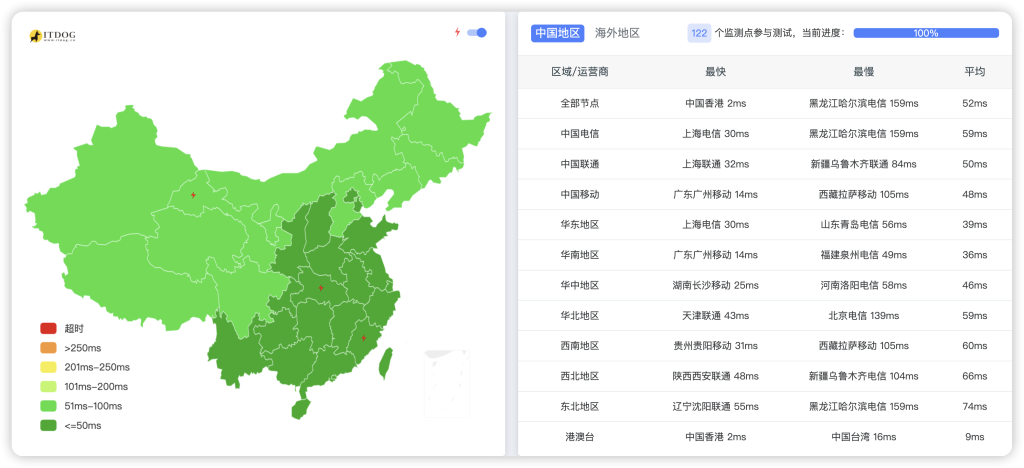
Task: Click 福建泉州电信 49ms cell
Action: pos(863,255)
